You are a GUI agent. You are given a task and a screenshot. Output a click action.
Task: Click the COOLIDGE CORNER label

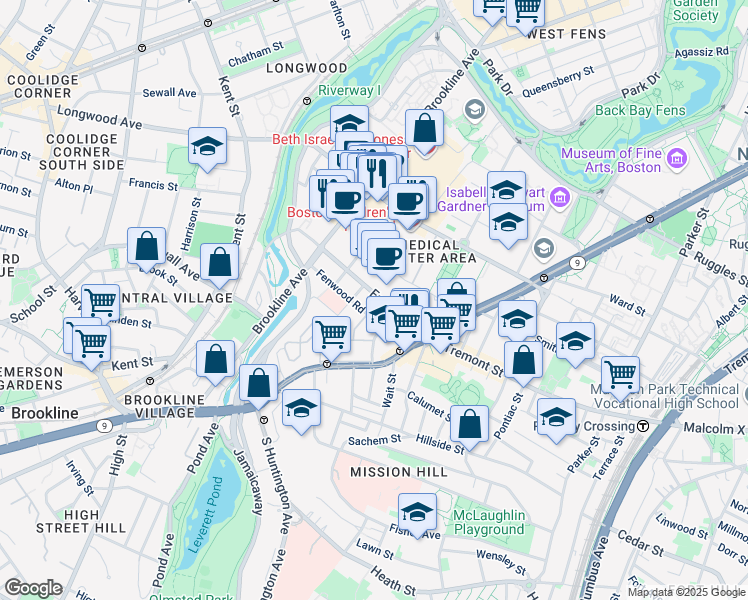click(42, 86)
